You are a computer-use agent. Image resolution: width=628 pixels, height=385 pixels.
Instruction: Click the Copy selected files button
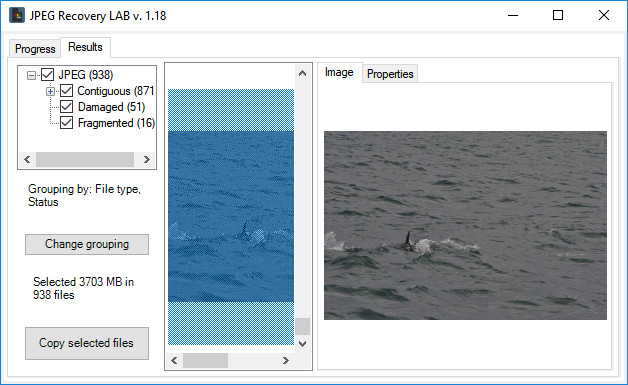pyautogui.click(x=87, y=343)
